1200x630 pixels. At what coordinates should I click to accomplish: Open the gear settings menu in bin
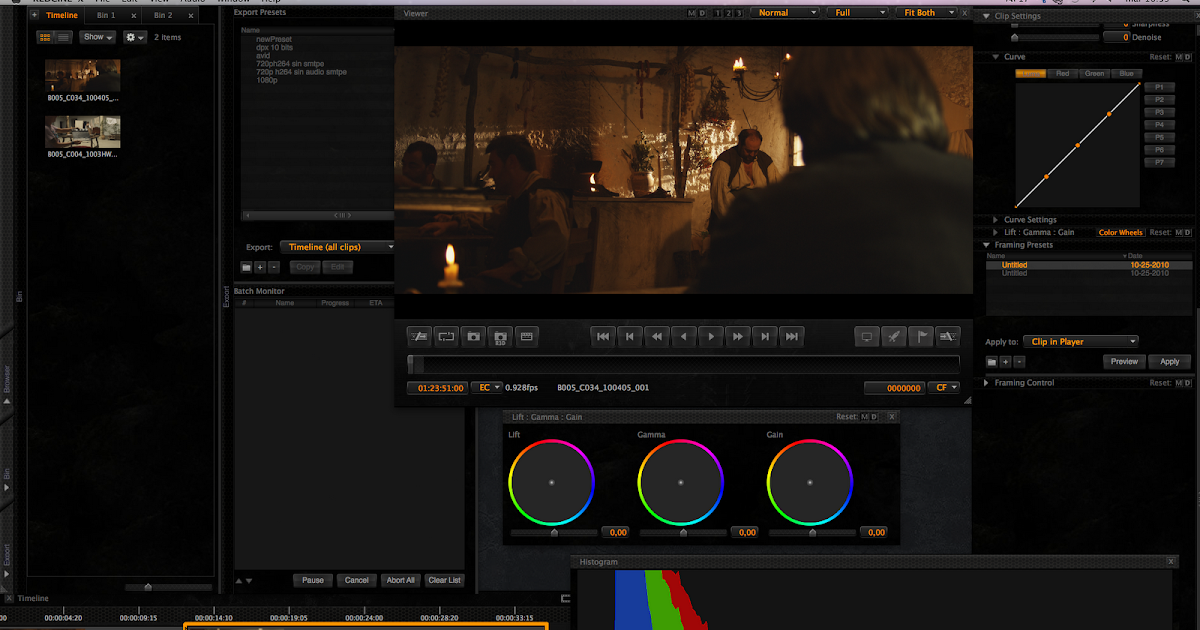coord(134,37)
